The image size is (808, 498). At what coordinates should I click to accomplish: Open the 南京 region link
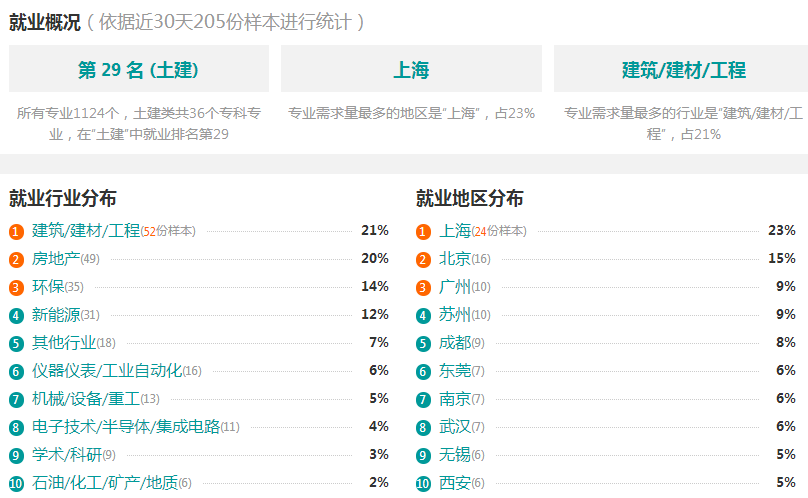click(x=455, y=399)
